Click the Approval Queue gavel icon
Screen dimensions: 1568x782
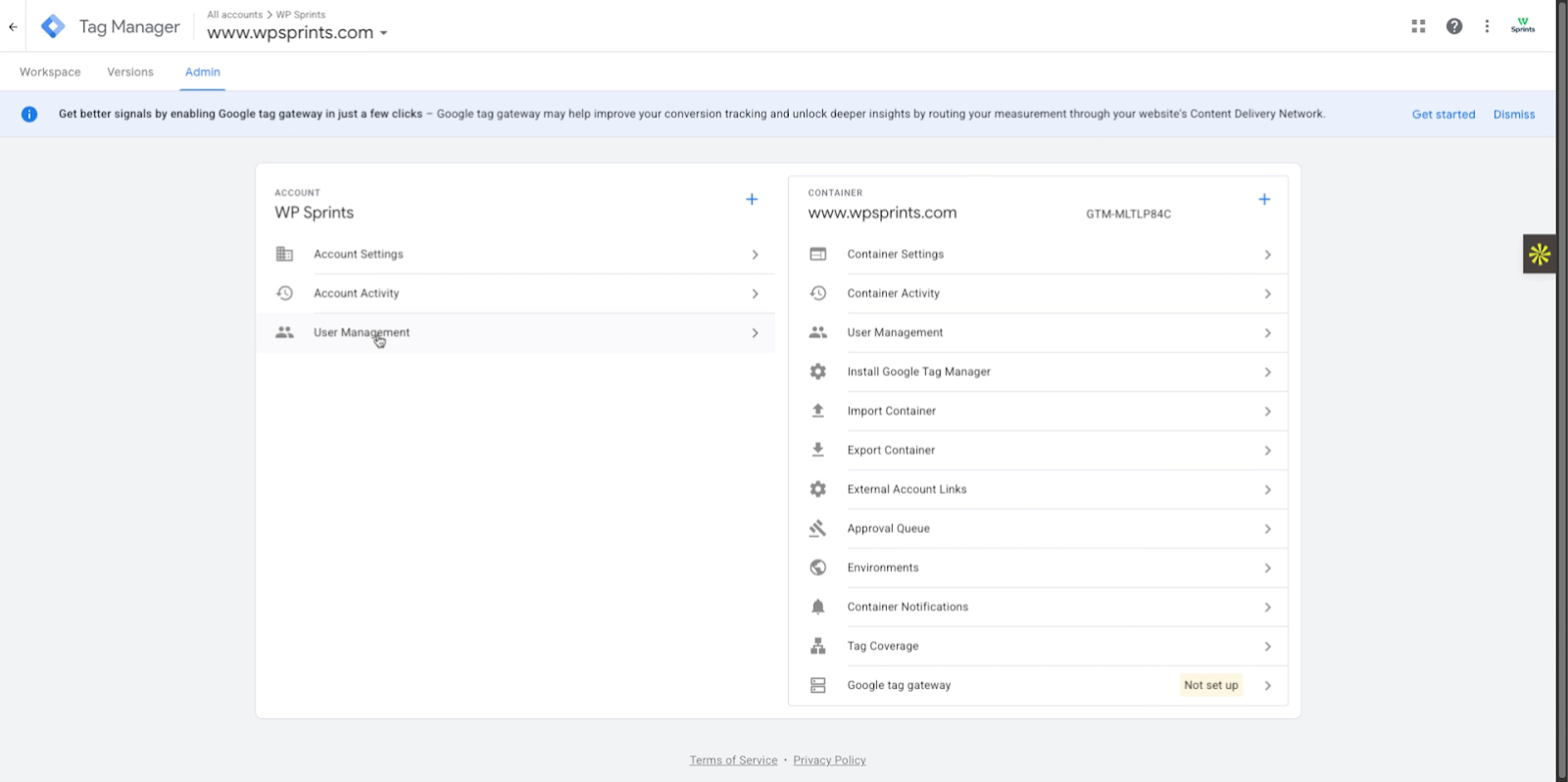pos(817,529)
